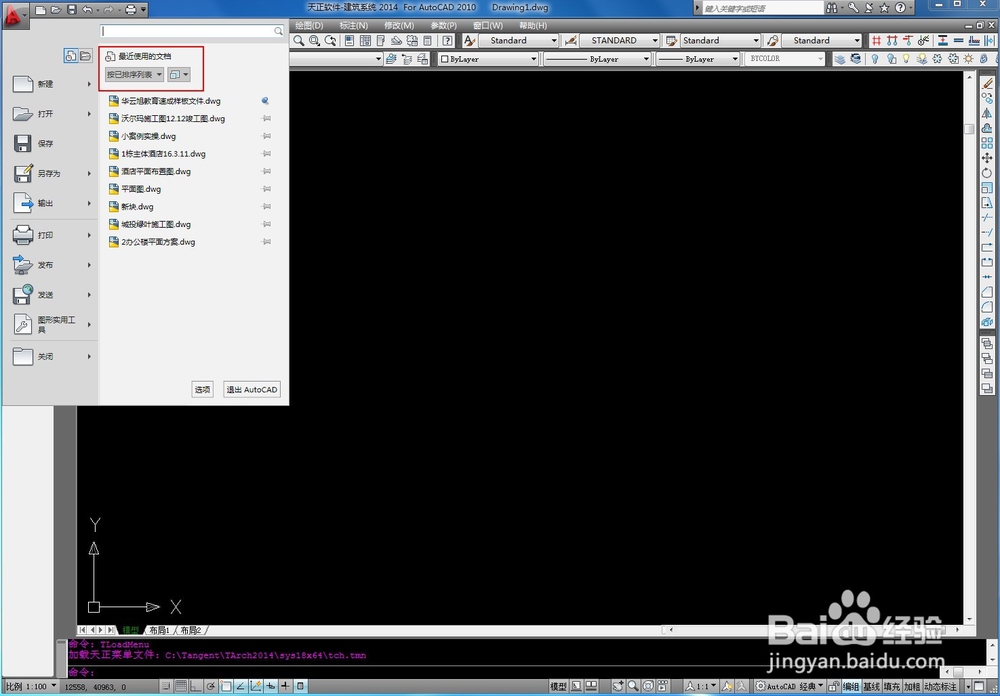This screenshot has height=696, width=1000.
Task: Select the Rotate tool in right toolbar
Action: [x=987, y=173]
